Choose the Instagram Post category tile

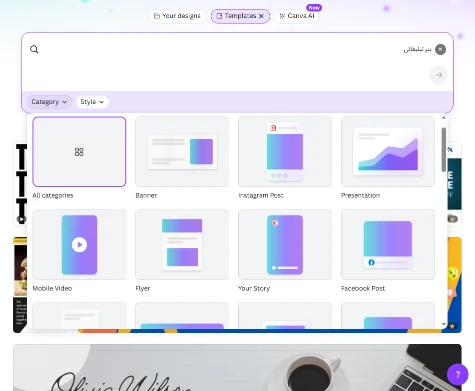point(285,152)
